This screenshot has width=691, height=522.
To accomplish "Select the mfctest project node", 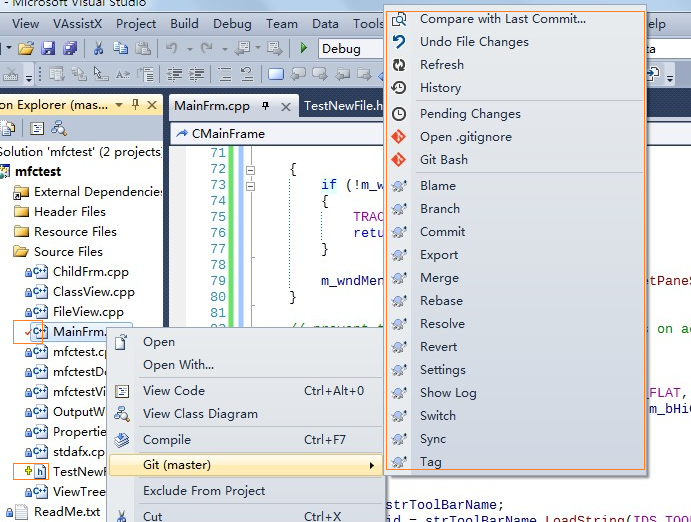I will 38,171.
